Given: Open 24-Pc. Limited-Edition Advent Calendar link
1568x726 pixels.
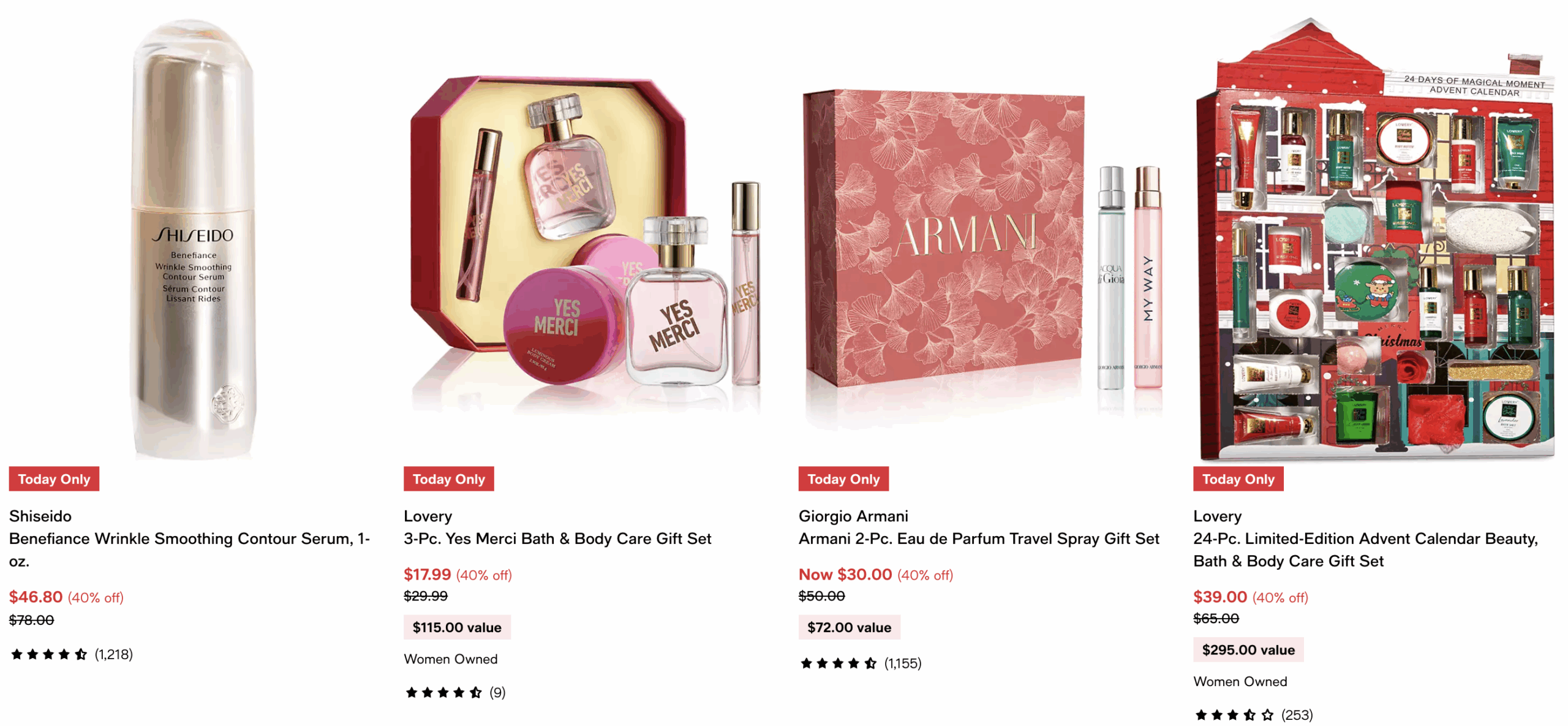Looking at the screenshot, I should click(1365, 550).
